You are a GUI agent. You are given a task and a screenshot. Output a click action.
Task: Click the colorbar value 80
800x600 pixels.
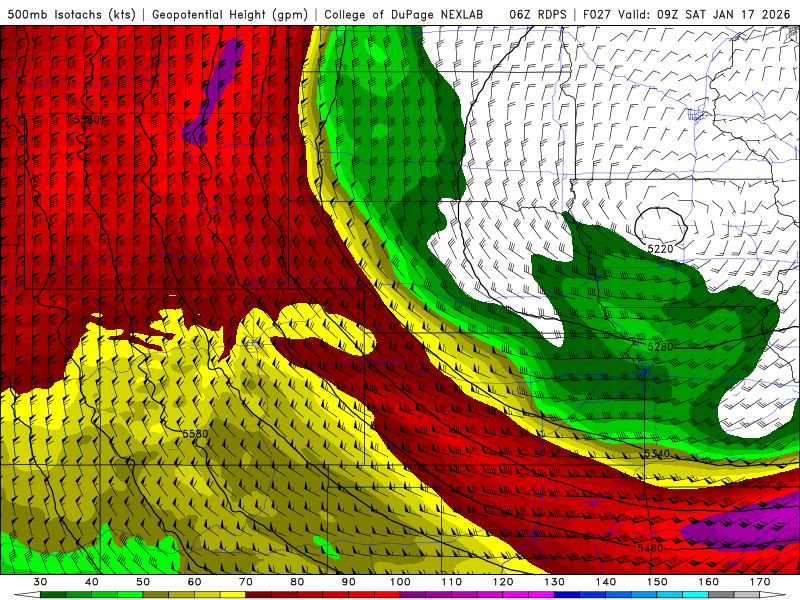tap(297, 582)
